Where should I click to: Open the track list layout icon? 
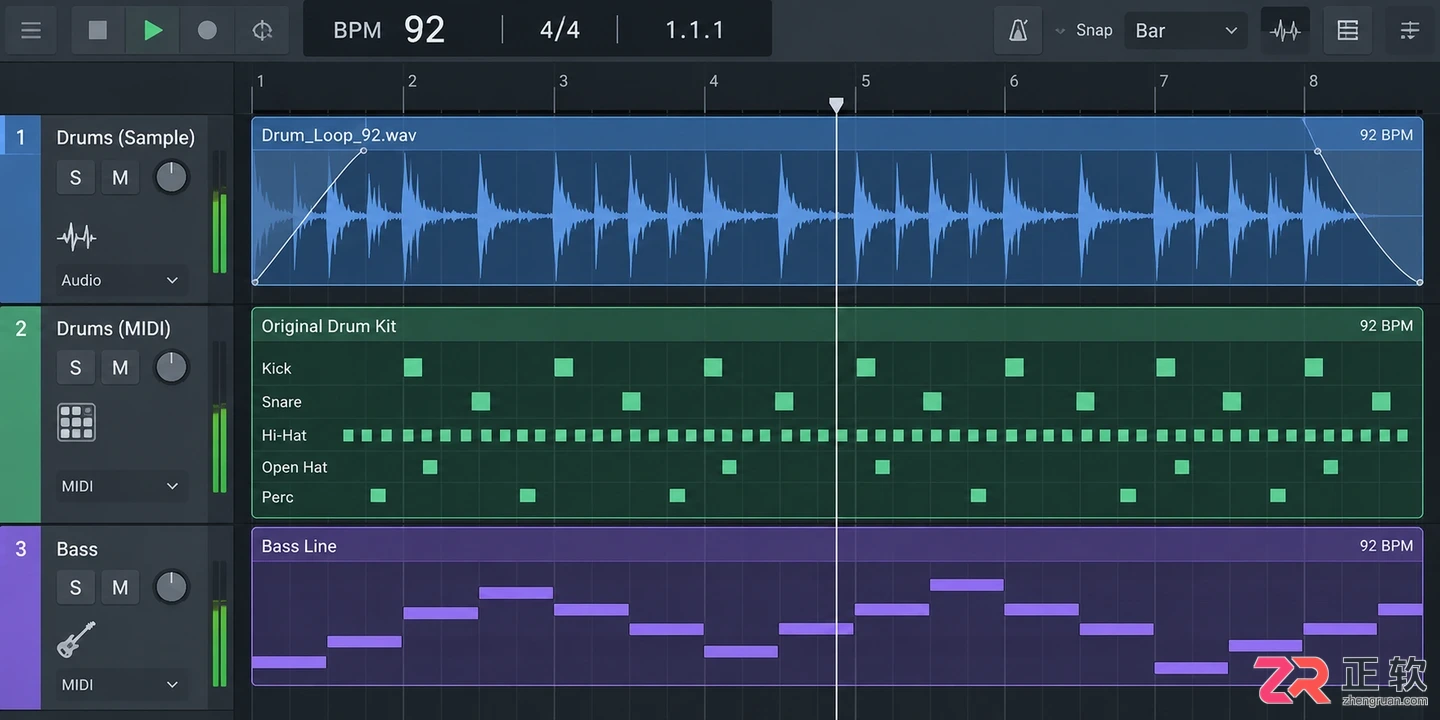click(x=1348, y=31)
